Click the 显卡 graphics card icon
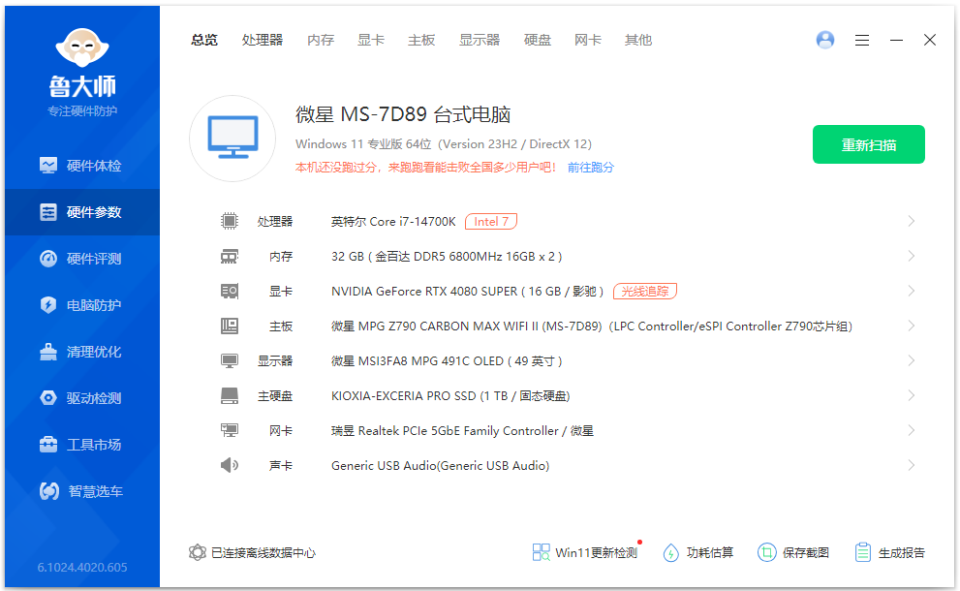This screenshot has width=960, height=591. (x=230, y=291)
